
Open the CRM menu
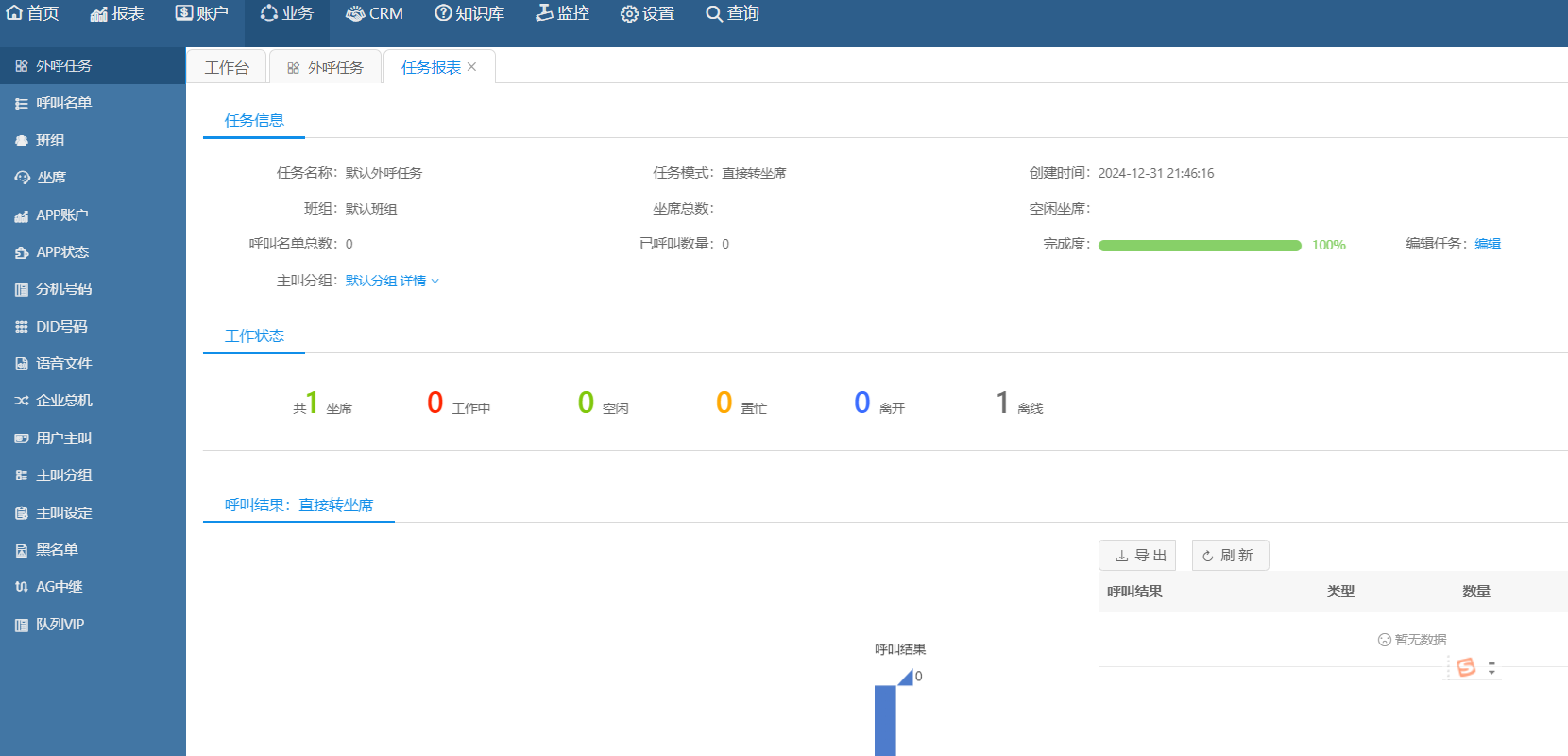pos(374,13)
